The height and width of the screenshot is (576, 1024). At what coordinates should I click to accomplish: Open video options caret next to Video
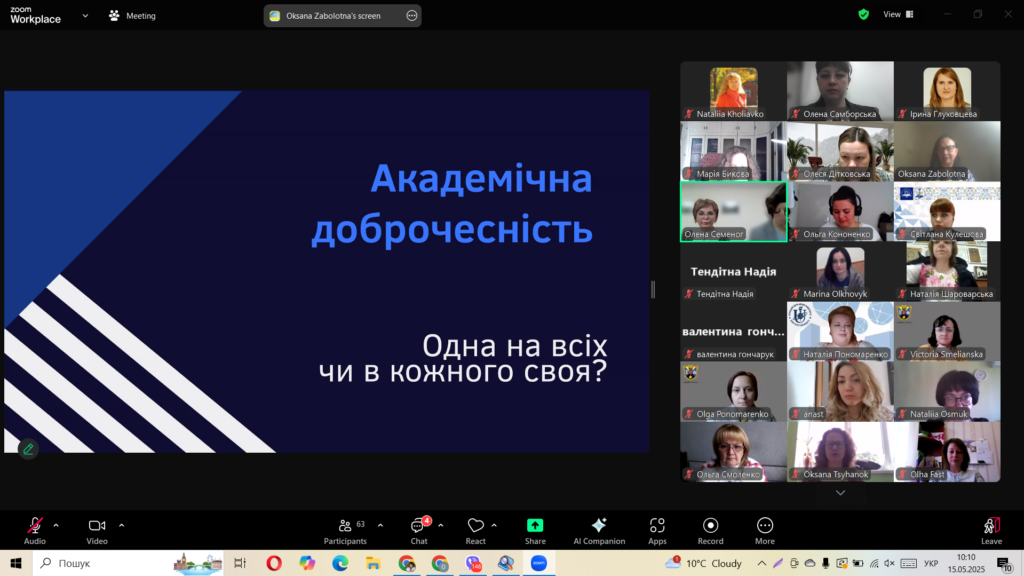(121, 525)
